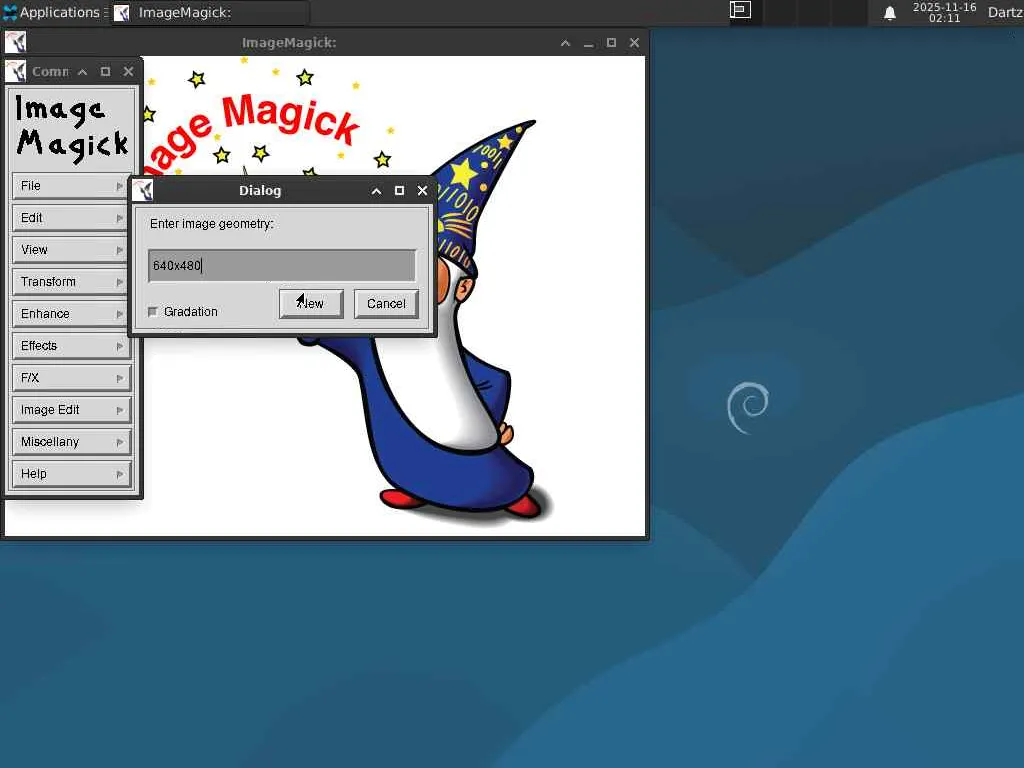Image resolution: width=1024 pixels, height=768 pixels.
Task: Open the Enhance menu
Action: click(x=72, y=314)
